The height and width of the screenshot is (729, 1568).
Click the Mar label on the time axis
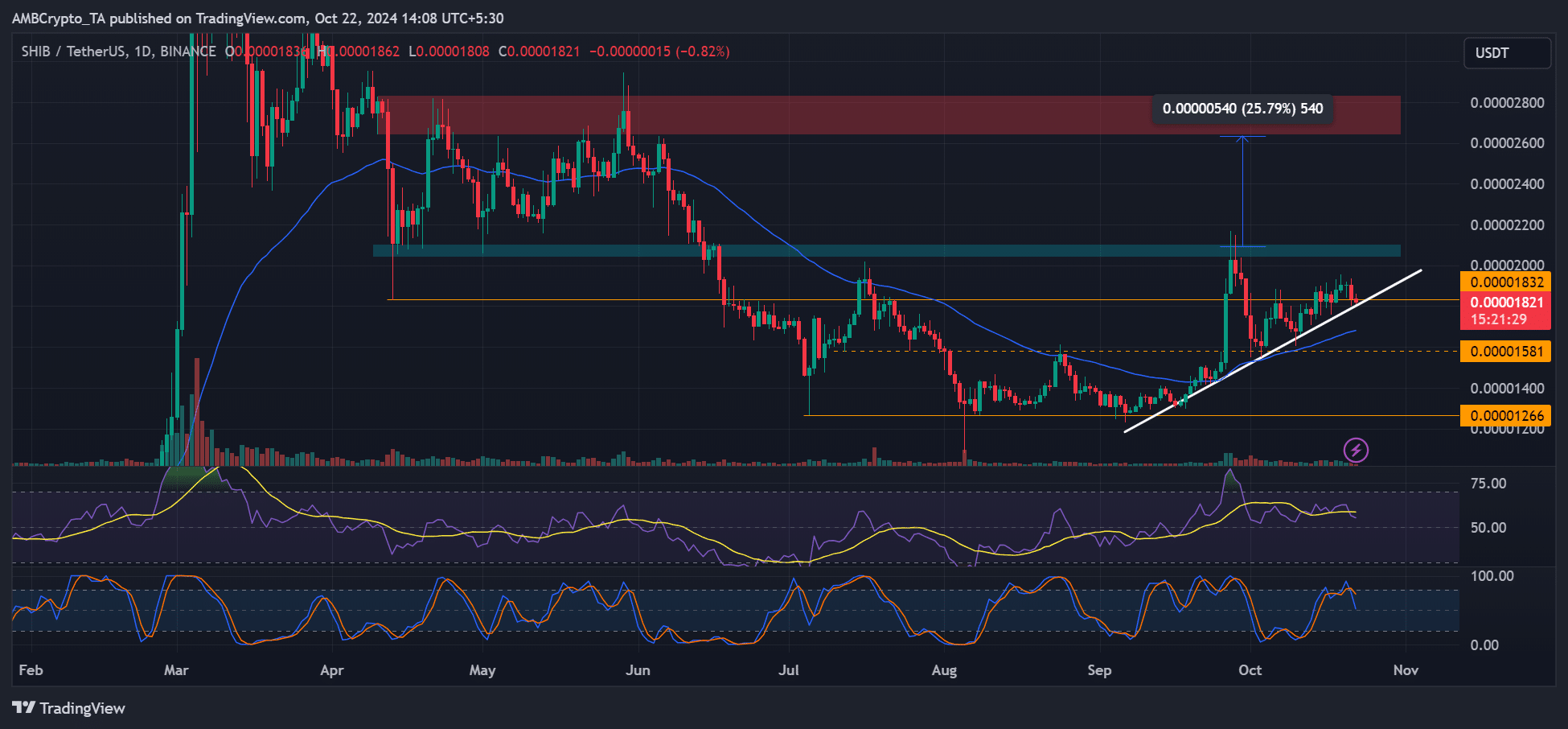tap(176, 670)
